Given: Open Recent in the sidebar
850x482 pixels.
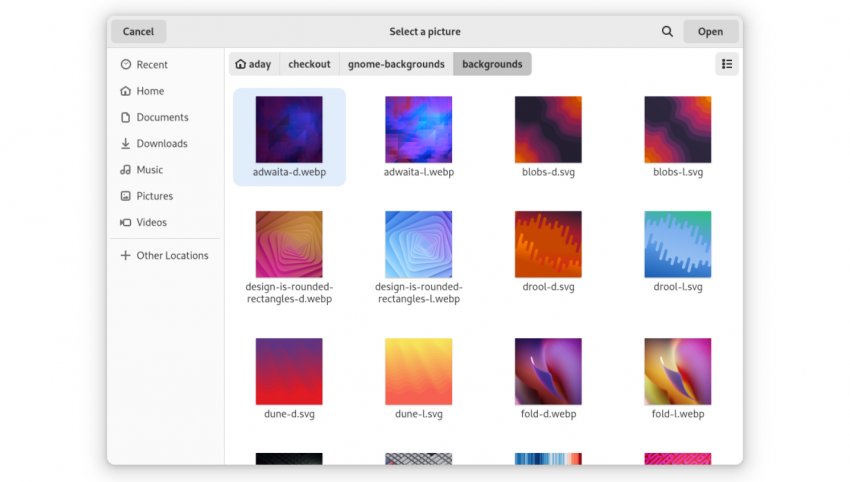Looking at the screenshot, I should click(x=151, y=65).
